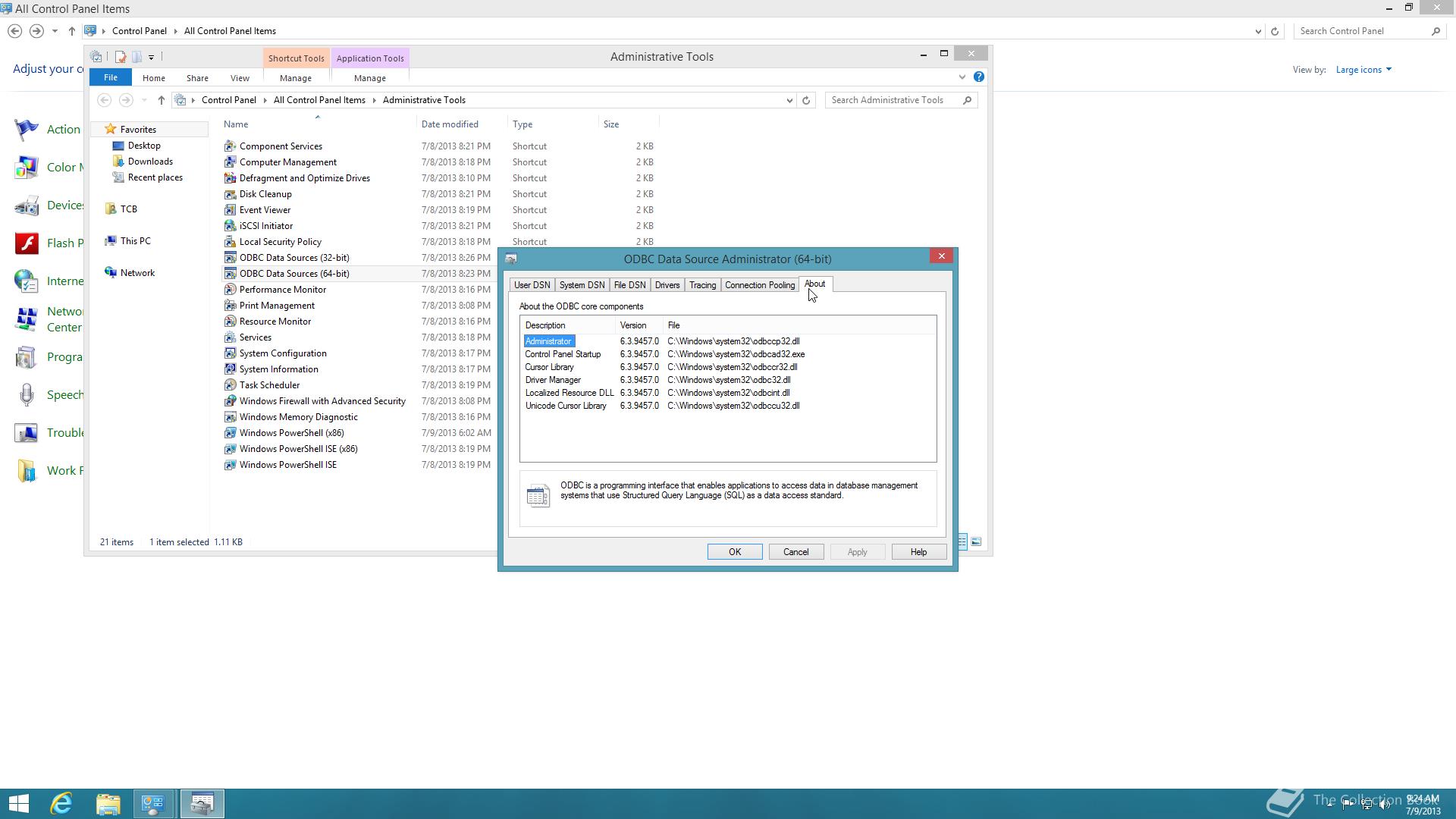Select the Local Security Policy icon
The width and height of the screenshot is (1456, 819).
[231, 242]
